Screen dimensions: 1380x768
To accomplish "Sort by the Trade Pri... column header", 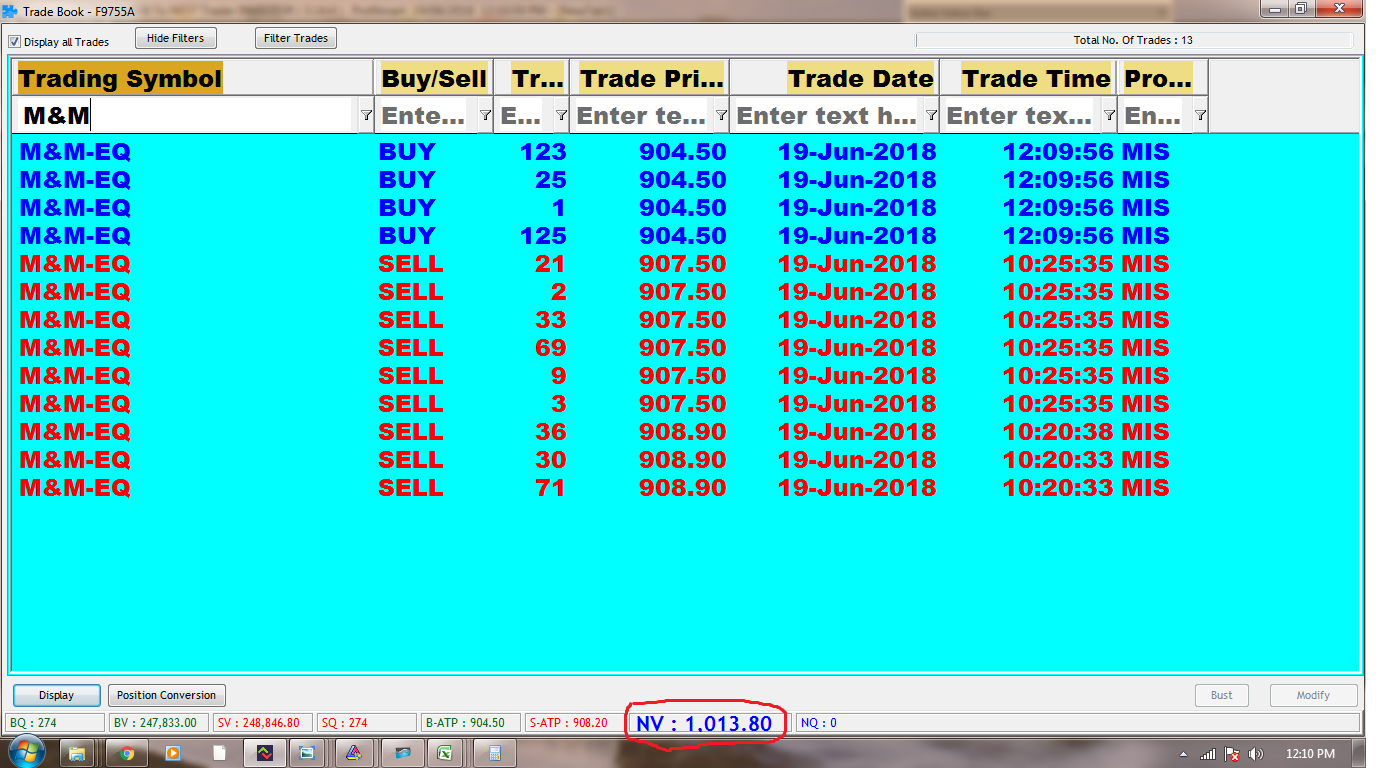I will (650, 78).
